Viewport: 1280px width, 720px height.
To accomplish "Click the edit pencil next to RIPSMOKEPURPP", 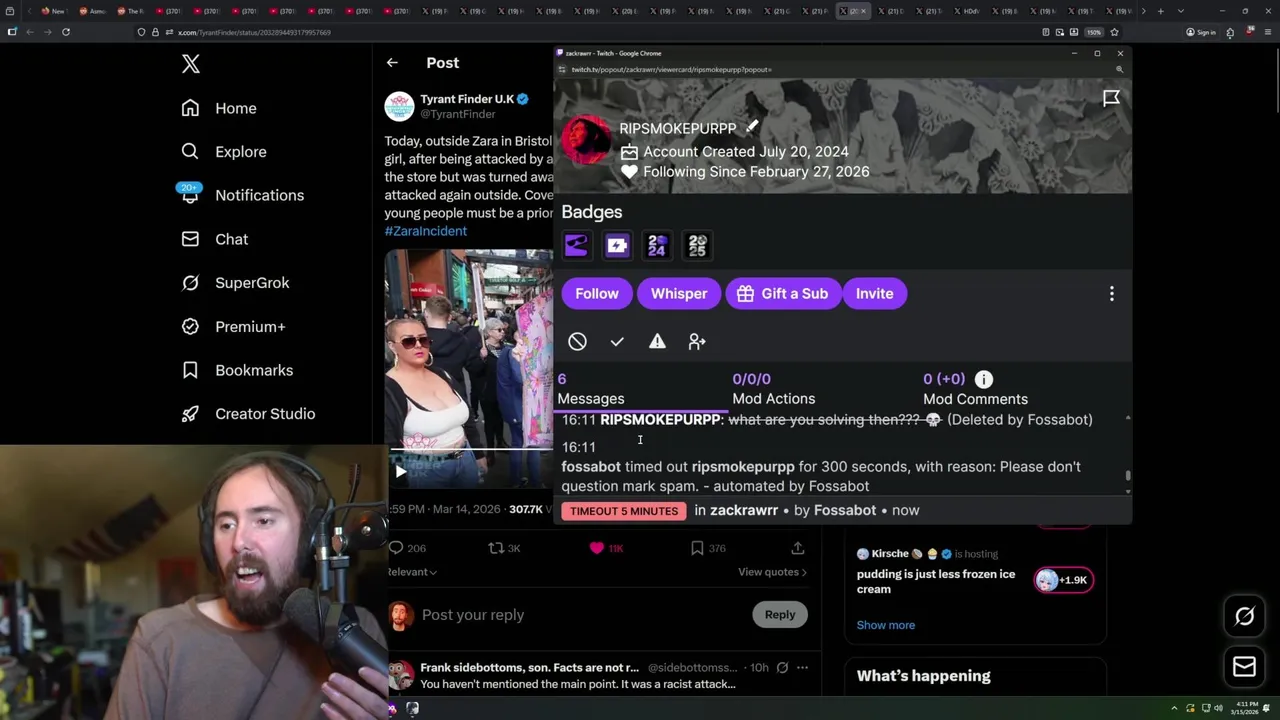I will click(752, 127).
